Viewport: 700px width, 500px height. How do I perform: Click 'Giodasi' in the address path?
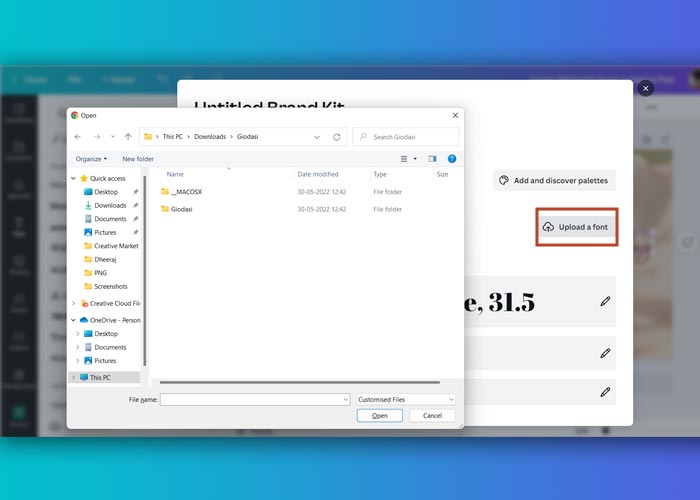[x=247, y=137]
